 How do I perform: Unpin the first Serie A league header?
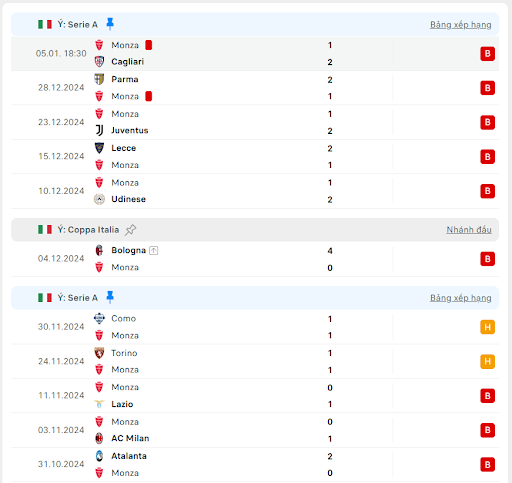[x=110, y=24]
